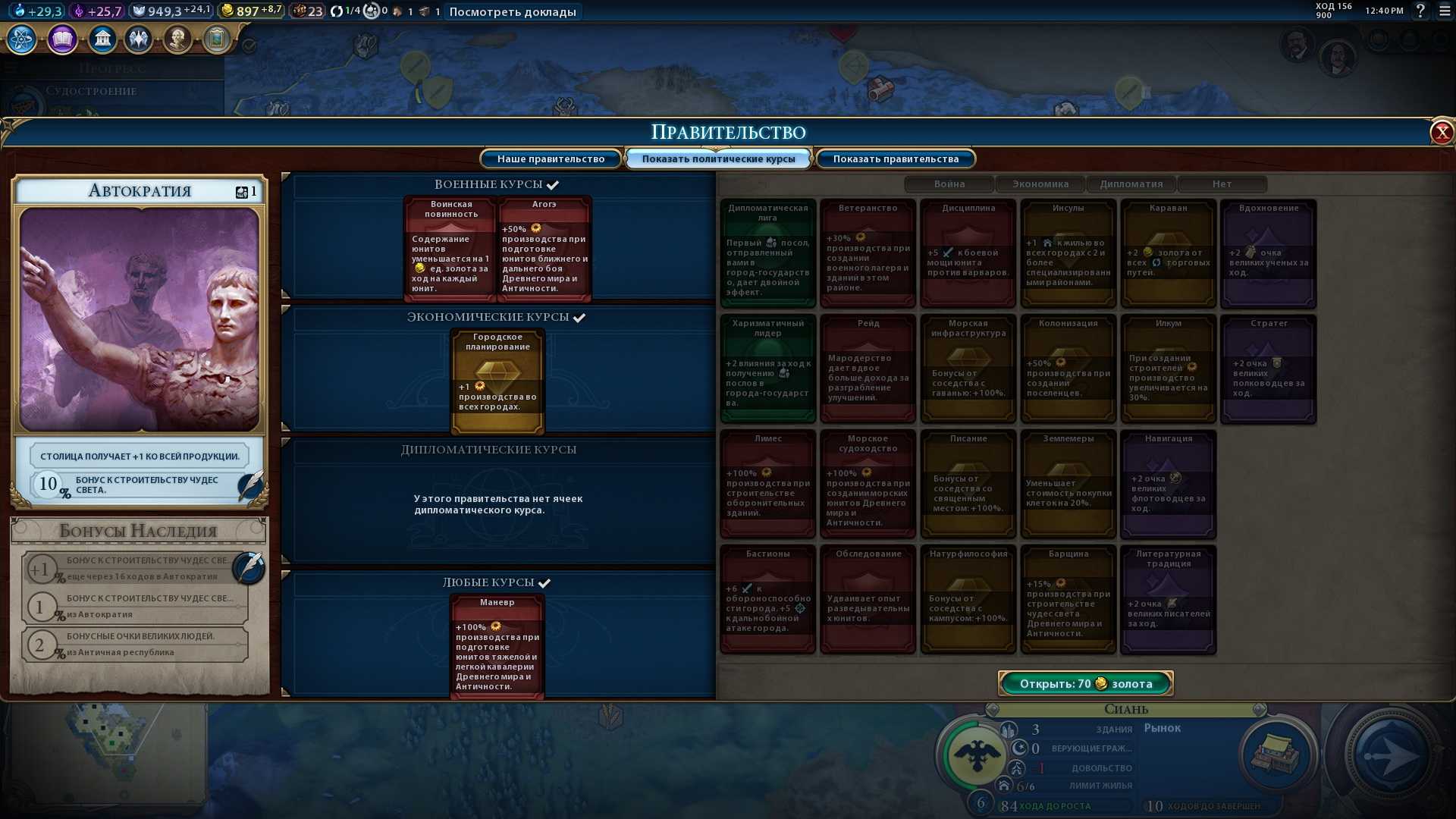This screenshot has width=1456, height=819.
Task: Switch to Показать правительства tab
Action: (896, 158)
